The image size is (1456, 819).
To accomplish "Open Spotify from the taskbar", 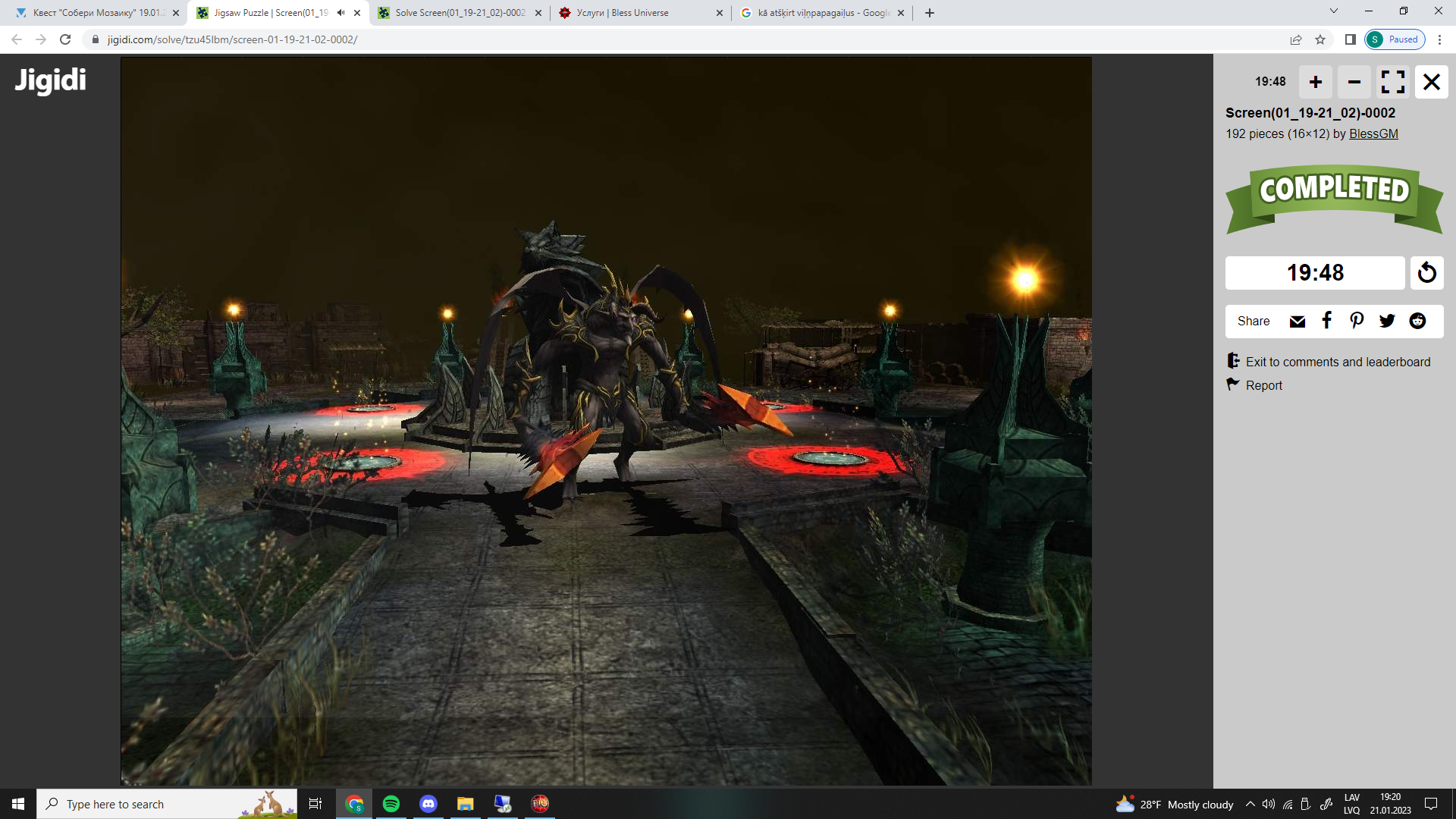I will coord(391,804).
